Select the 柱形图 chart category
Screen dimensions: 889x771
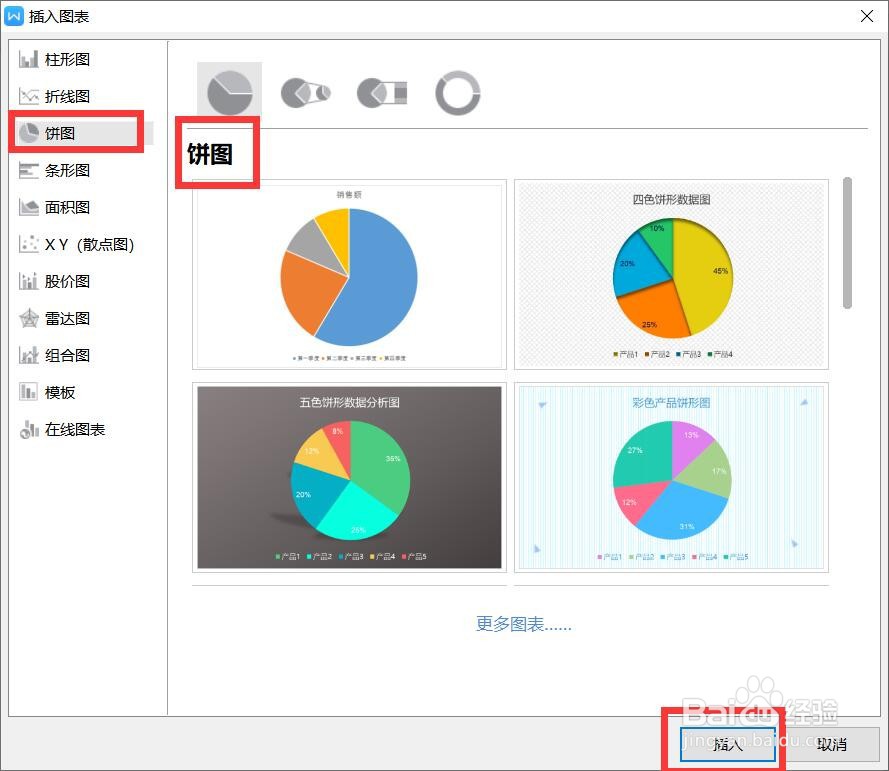[x=66, y=59]
